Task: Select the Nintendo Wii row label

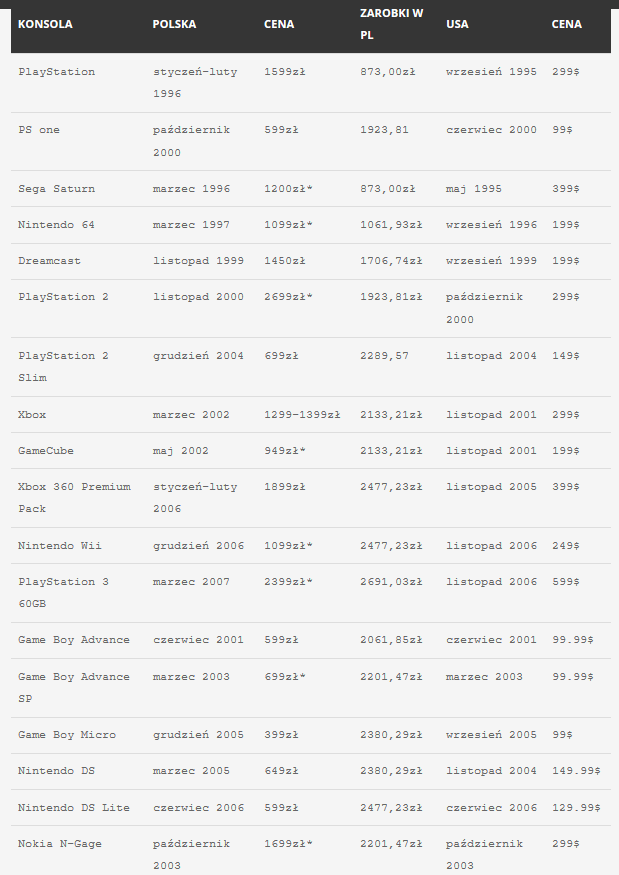Action: coord(59,546)
